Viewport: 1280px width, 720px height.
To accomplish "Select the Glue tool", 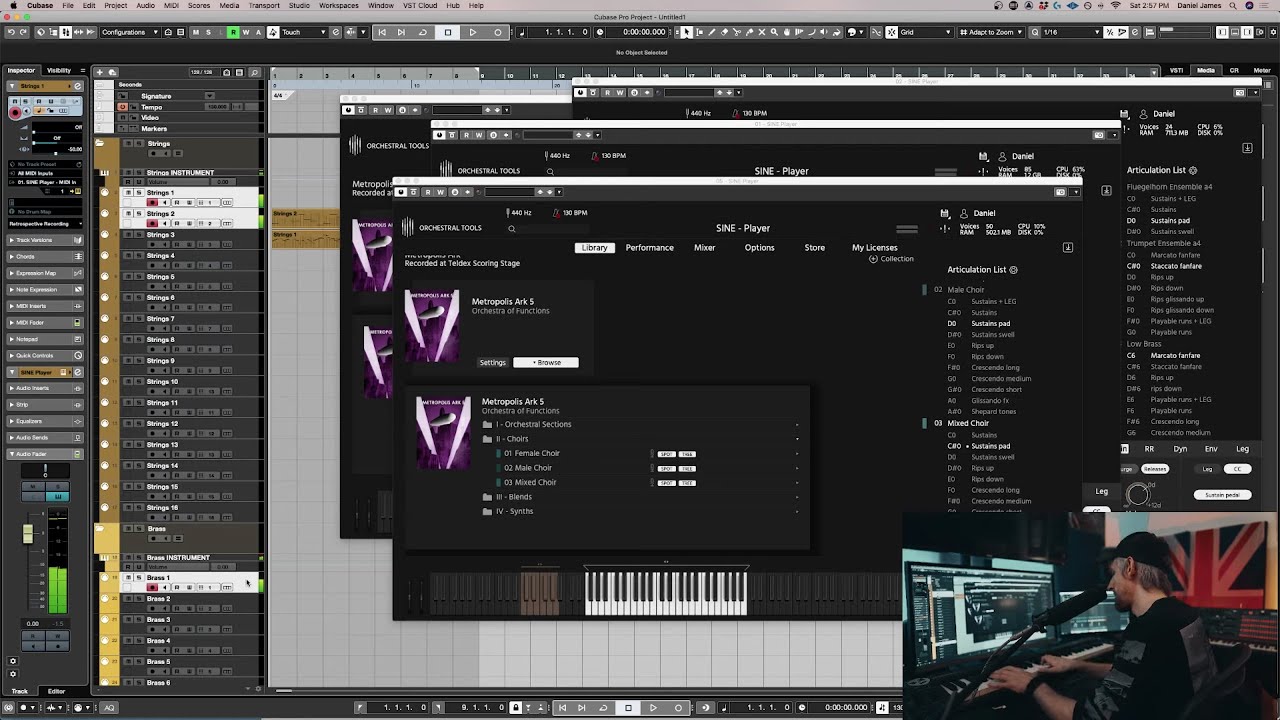I will tap(747, 32).
